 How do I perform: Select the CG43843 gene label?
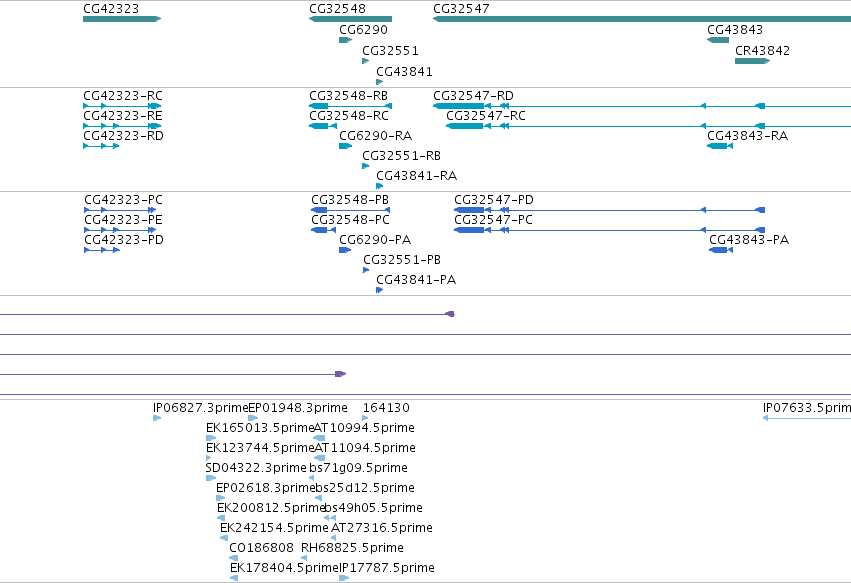tap(735, 30)
